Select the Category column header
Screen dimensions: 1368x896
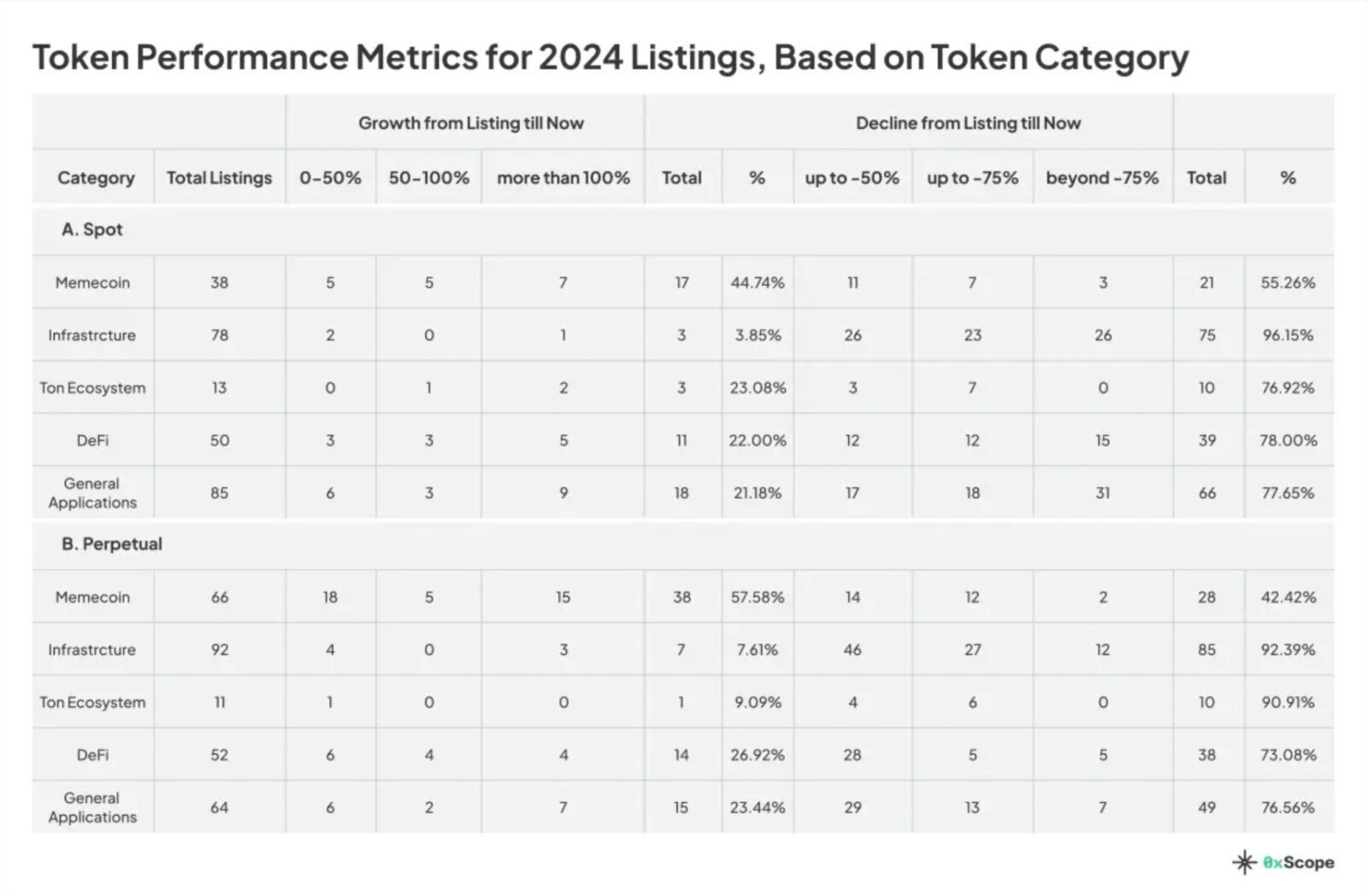coord(96,178)
